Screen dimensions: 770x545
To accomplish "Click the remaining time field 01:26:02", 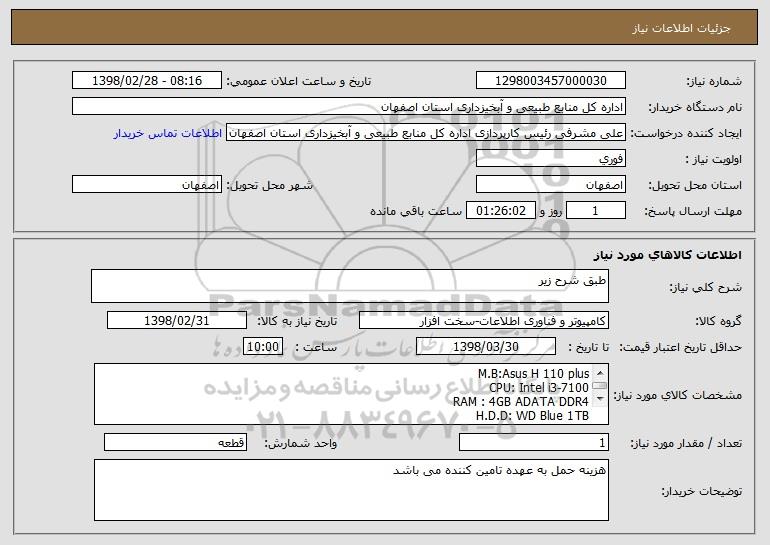I will (500, 211).
